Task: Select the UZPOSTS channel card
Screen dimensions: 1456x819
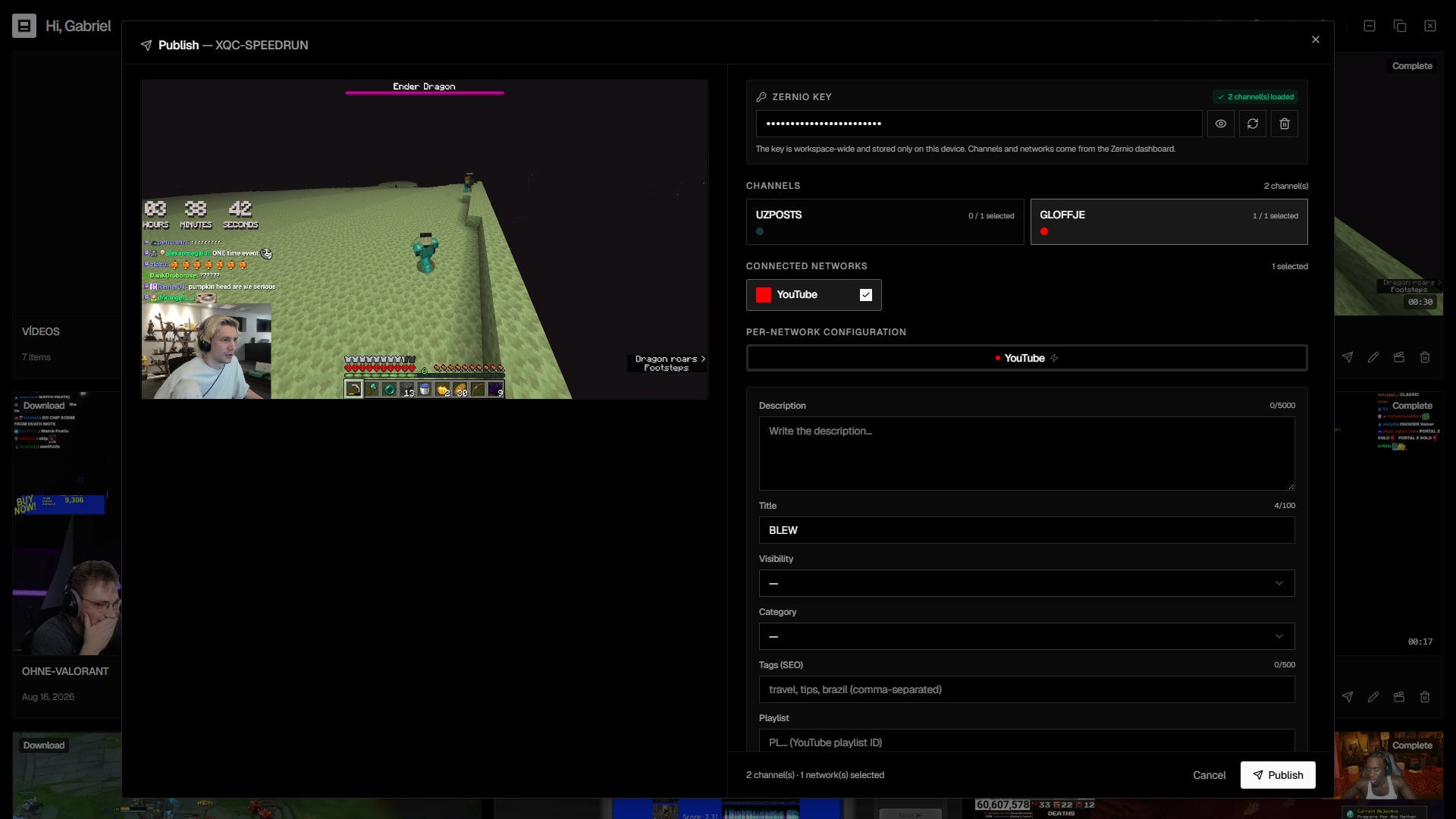Action: click(885, 221)
